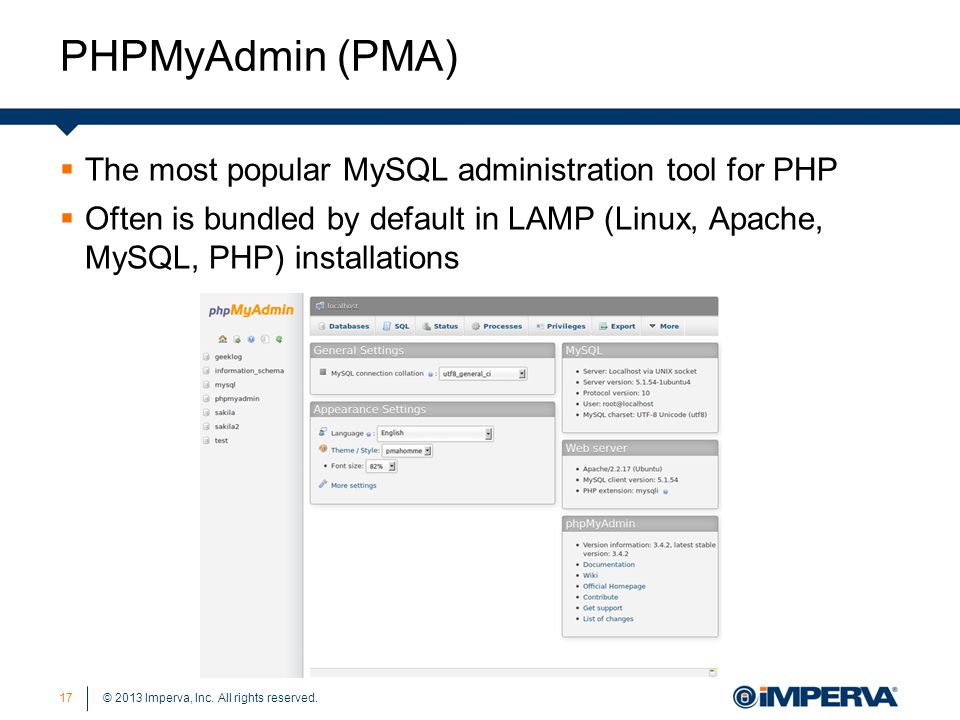Click the server icon beside localhost
The height and width of the screenshot is (720, 960).
click(320, 306)
